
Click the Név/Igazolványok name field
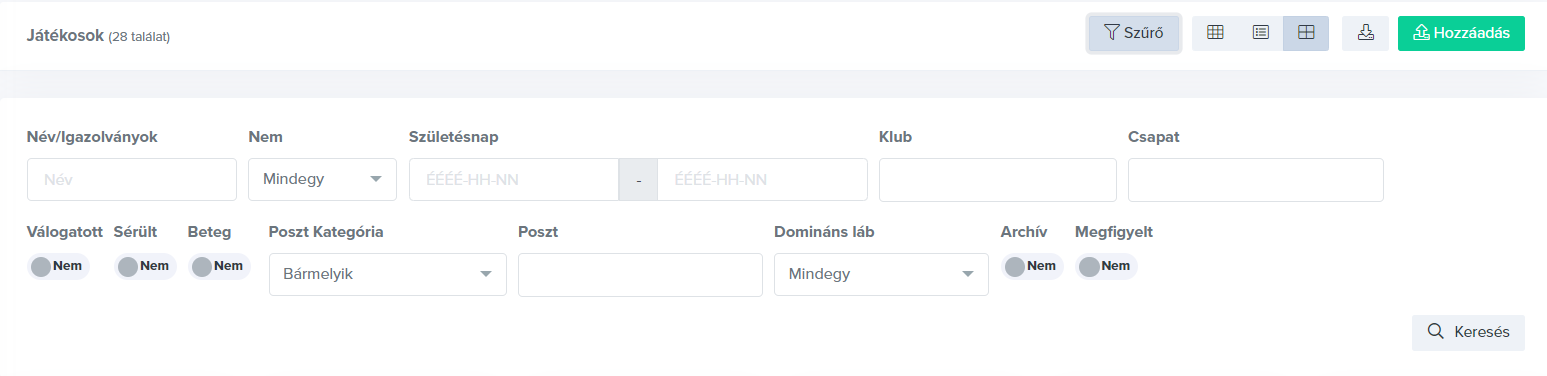point(132,180)
